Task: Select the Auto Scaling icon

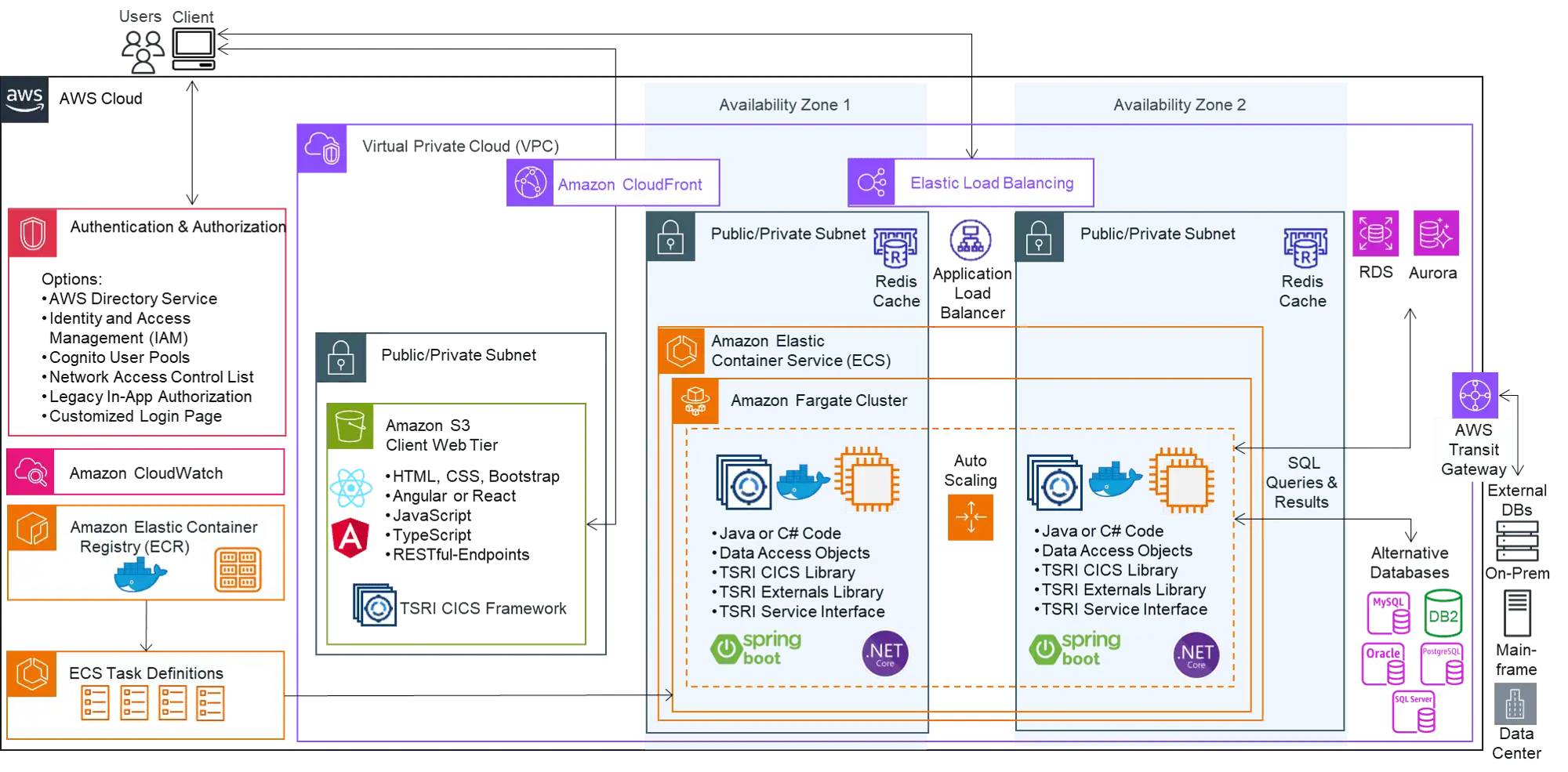Action: click(971, 517)
